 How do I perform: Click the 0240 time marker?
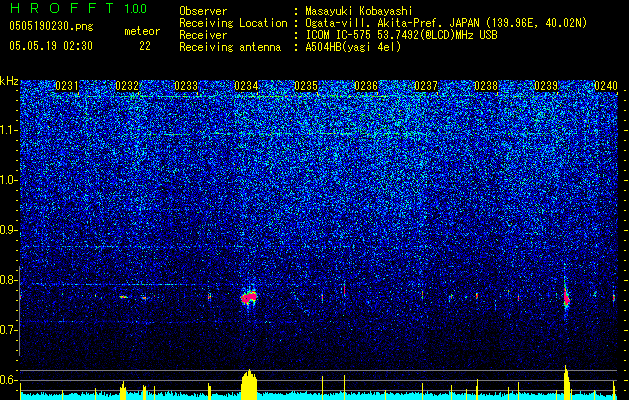point(606,86)
